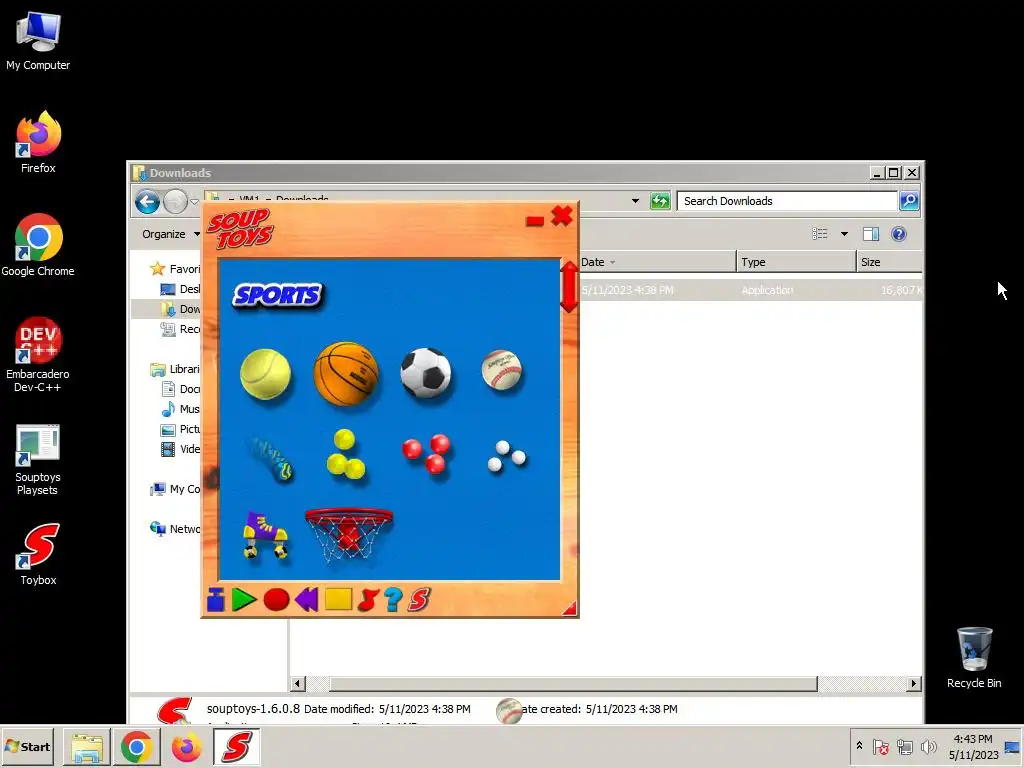Image resolution: width=1024 pixels, height=768 pixels.
Task: Click the horizontal scrollbar left arrow
Action: tap(298, 683)
